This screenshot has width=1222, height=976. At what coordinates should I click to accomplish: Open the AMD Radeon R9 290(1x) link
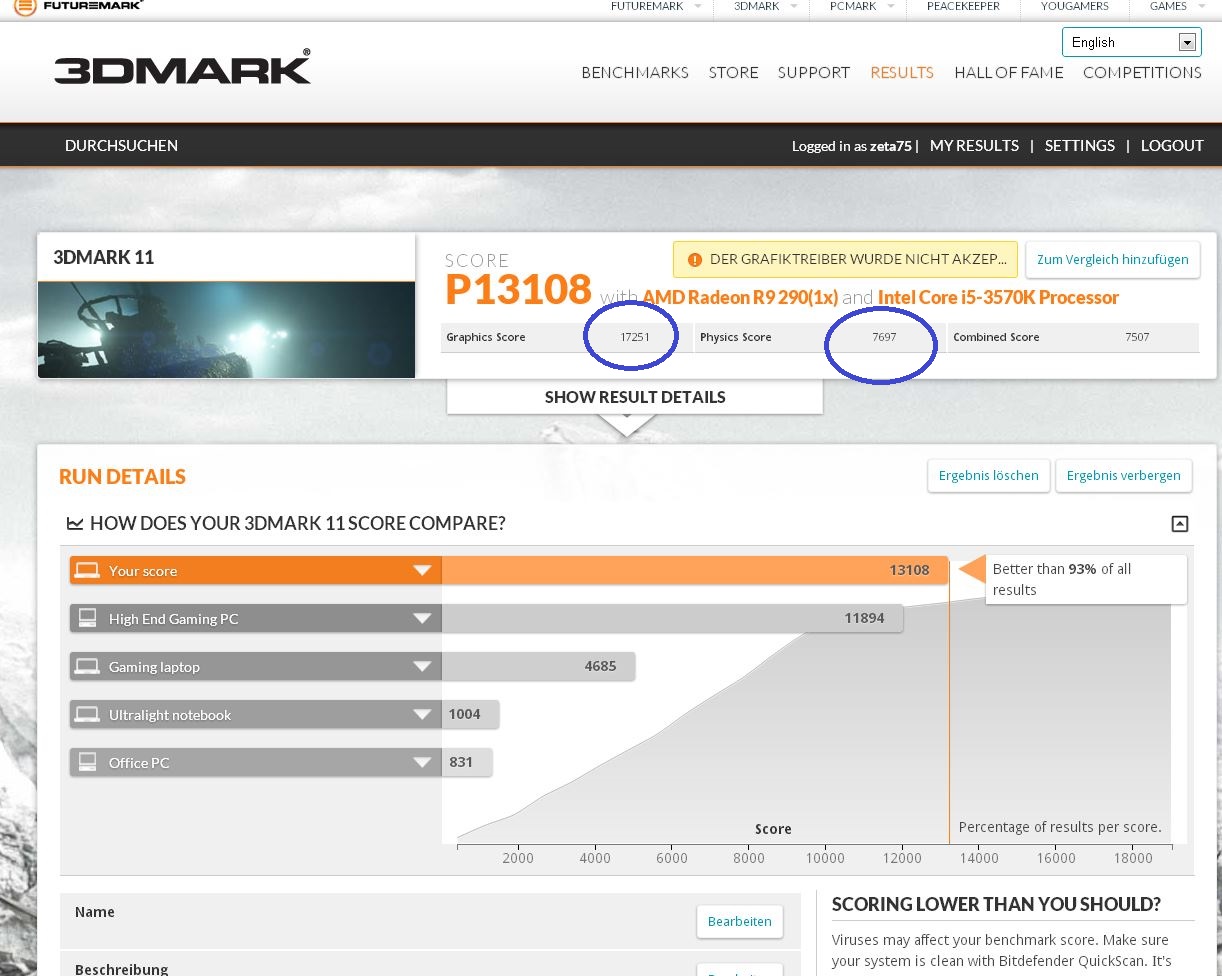(x=740, y=298)
